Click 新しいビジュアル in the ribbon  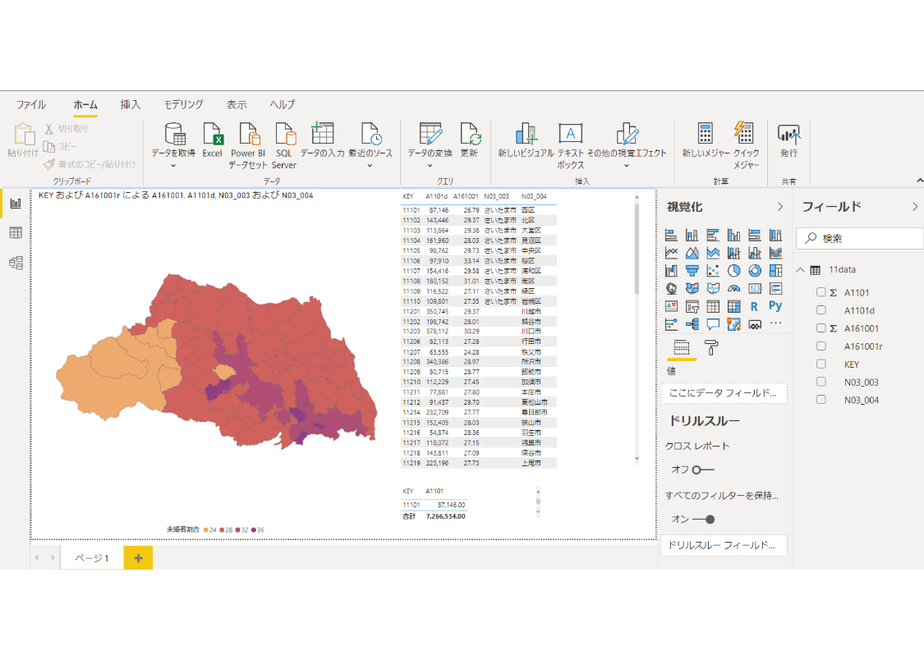pos(526,140)
